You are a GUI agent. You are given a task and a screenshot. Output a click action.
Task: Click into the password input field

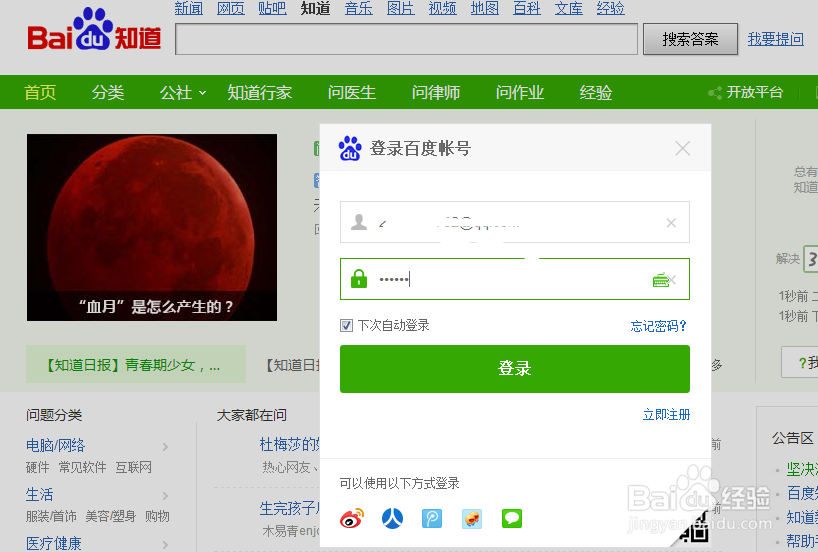point(515,279)
